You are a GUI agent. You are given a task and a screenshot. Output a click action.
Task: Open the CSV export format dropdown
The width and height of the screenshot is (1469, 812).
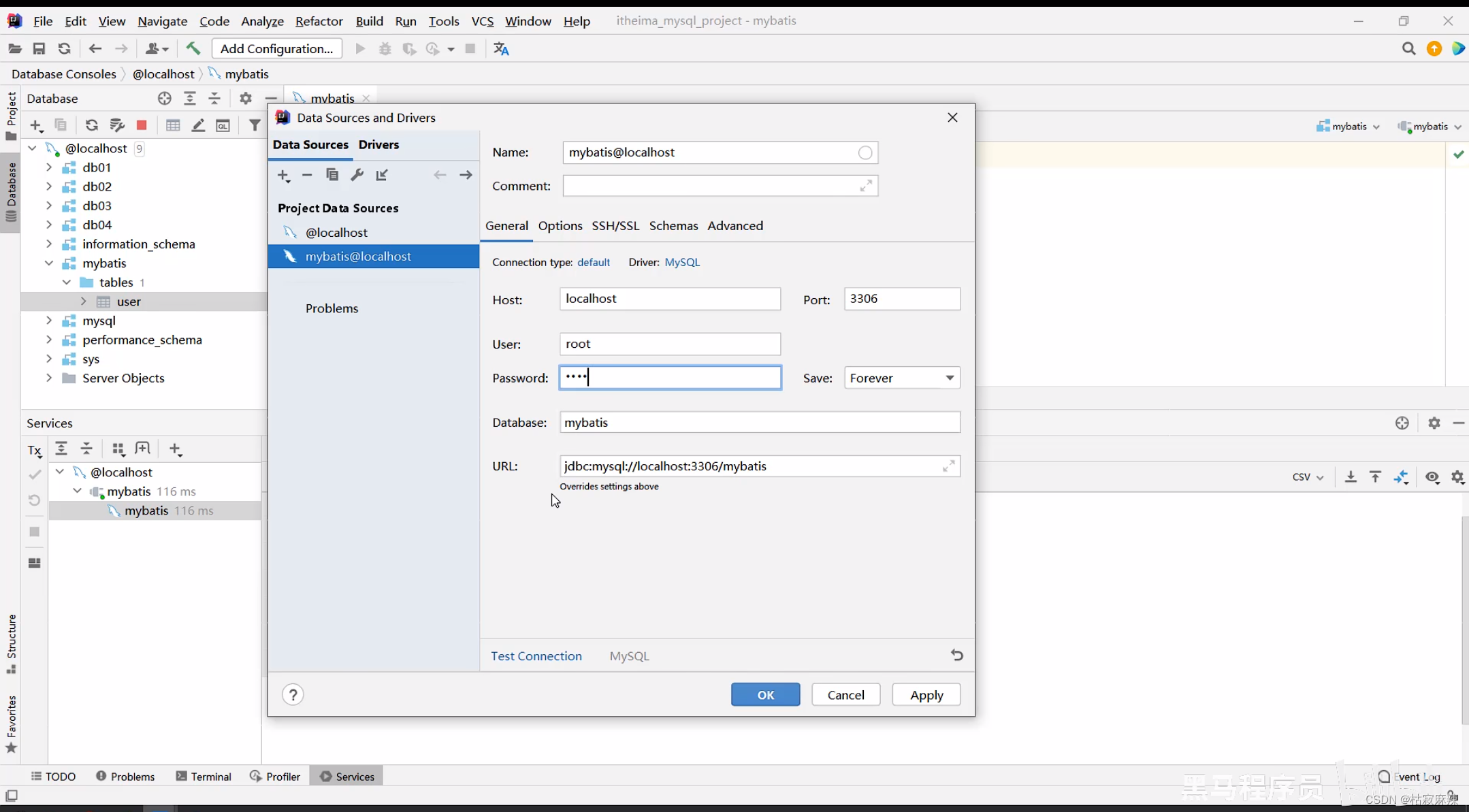point(1307,477)
